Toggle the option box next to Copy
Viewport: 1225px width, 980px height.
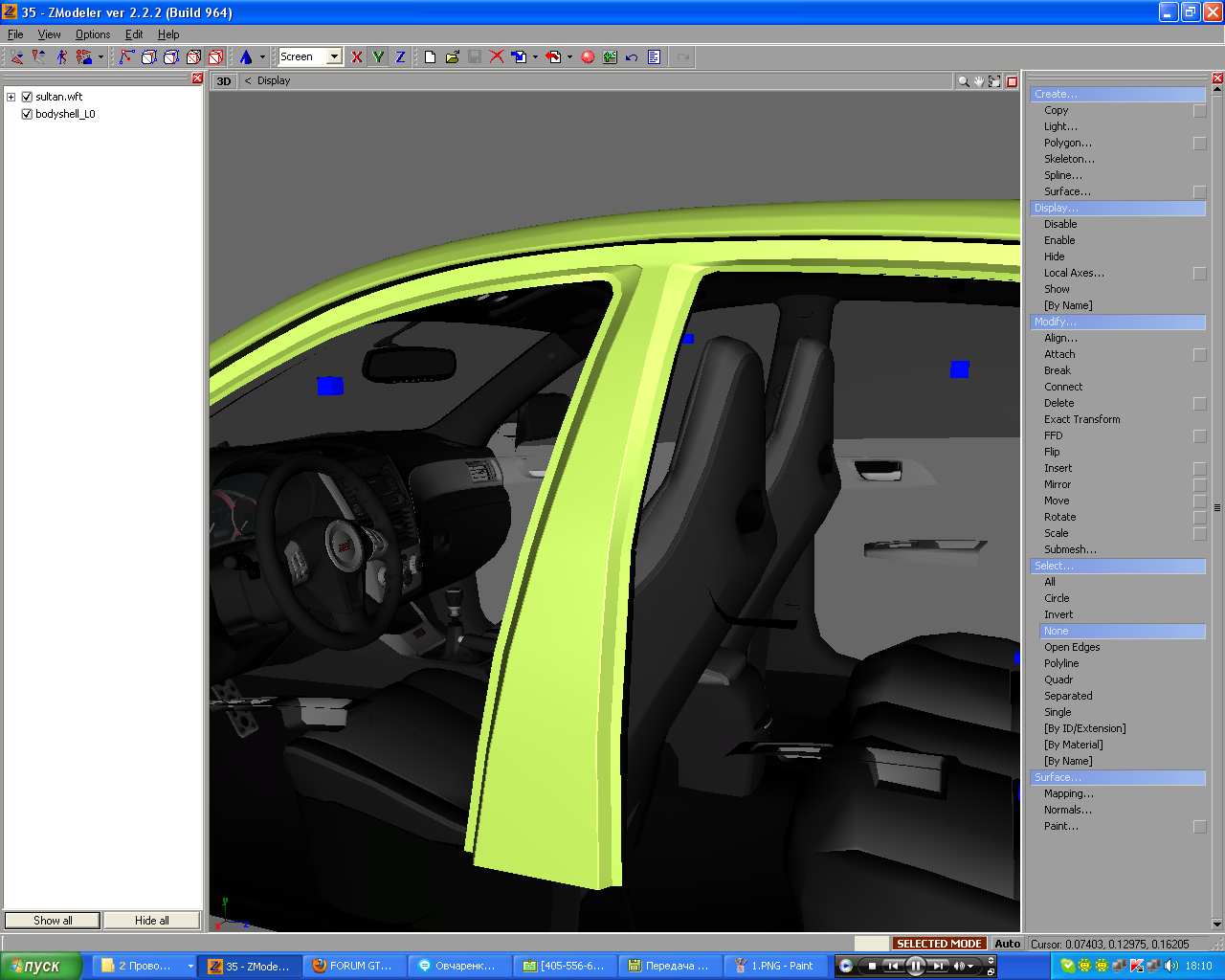pyautogui.click(x=1199, y=111)
